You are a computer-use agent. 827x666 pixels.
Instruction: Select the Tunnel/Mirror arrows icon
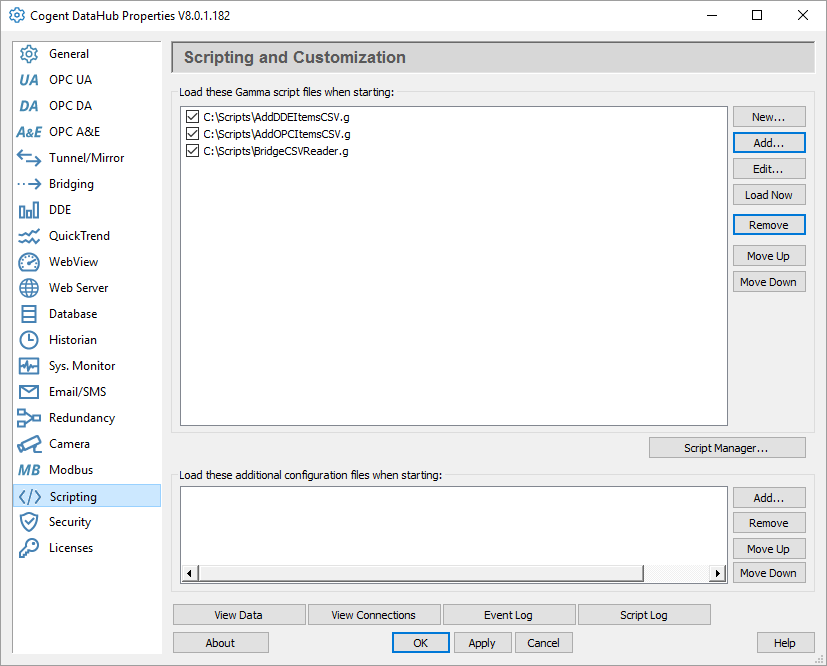click(29, 158)
